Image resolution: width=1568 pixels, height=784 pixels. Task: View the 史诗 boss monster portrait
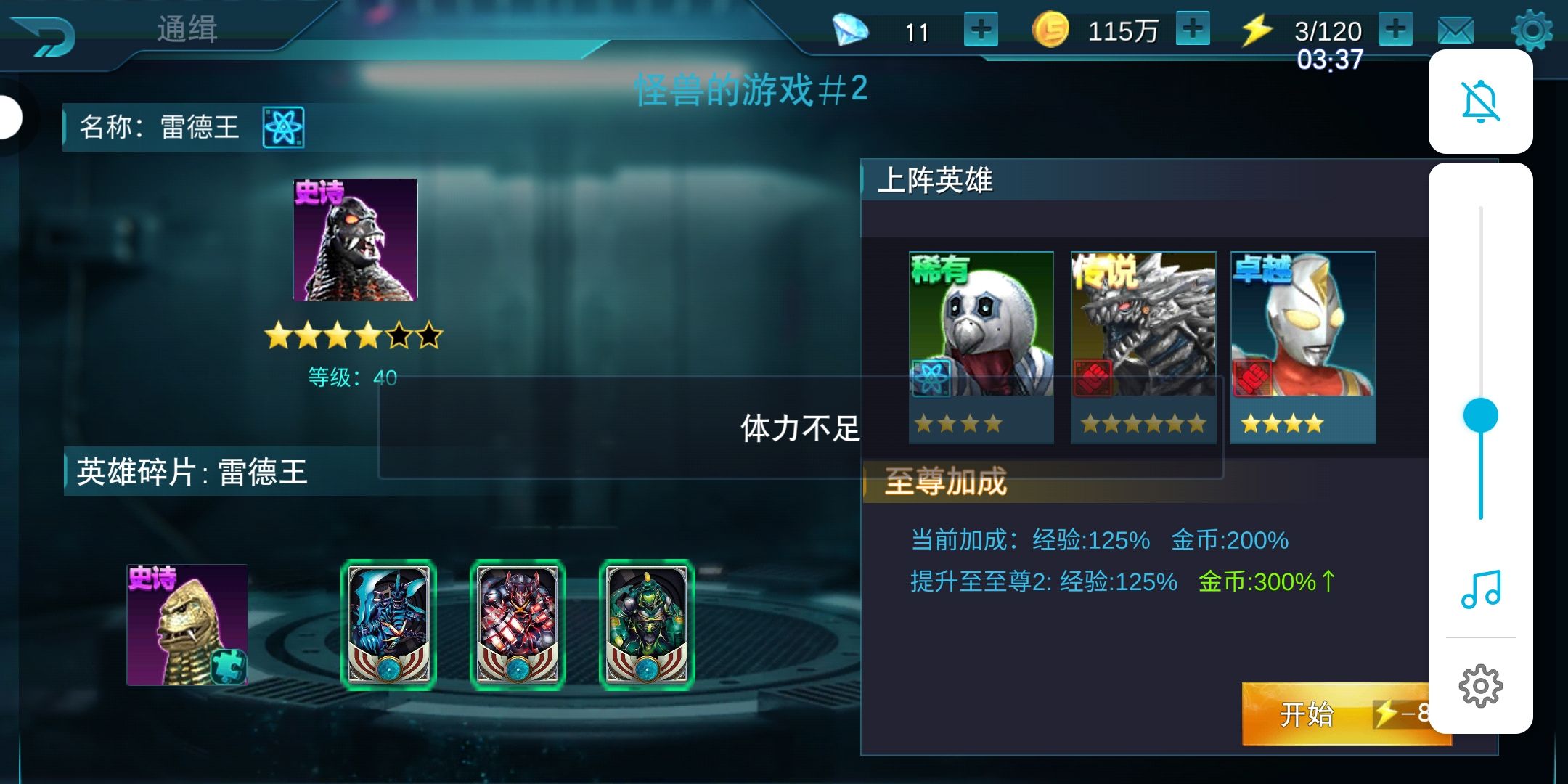[355, 240]
